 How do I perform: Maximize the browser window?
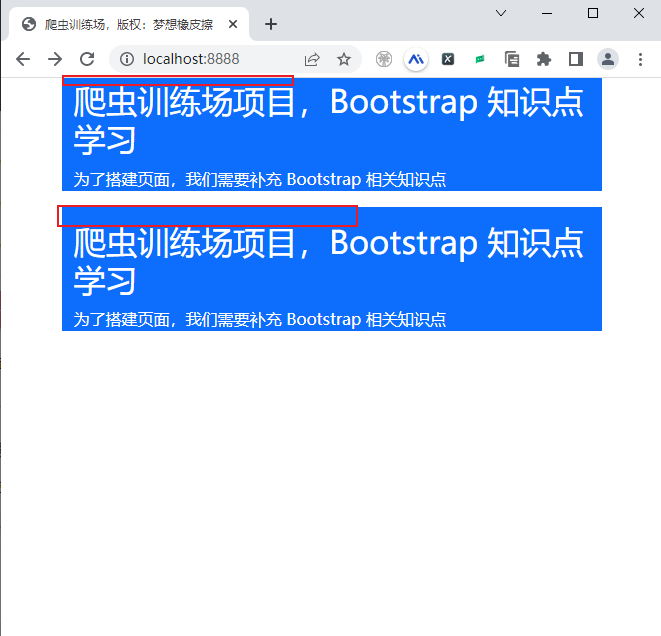click(593, 13)
